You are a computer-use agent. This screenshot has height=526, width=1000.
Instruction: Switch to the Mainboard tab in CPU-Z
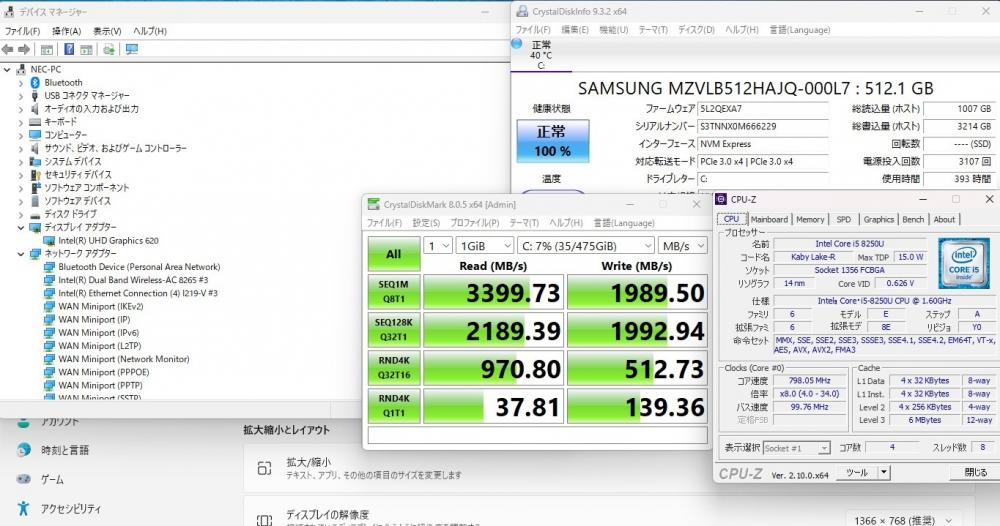click(x=768, y=219)
